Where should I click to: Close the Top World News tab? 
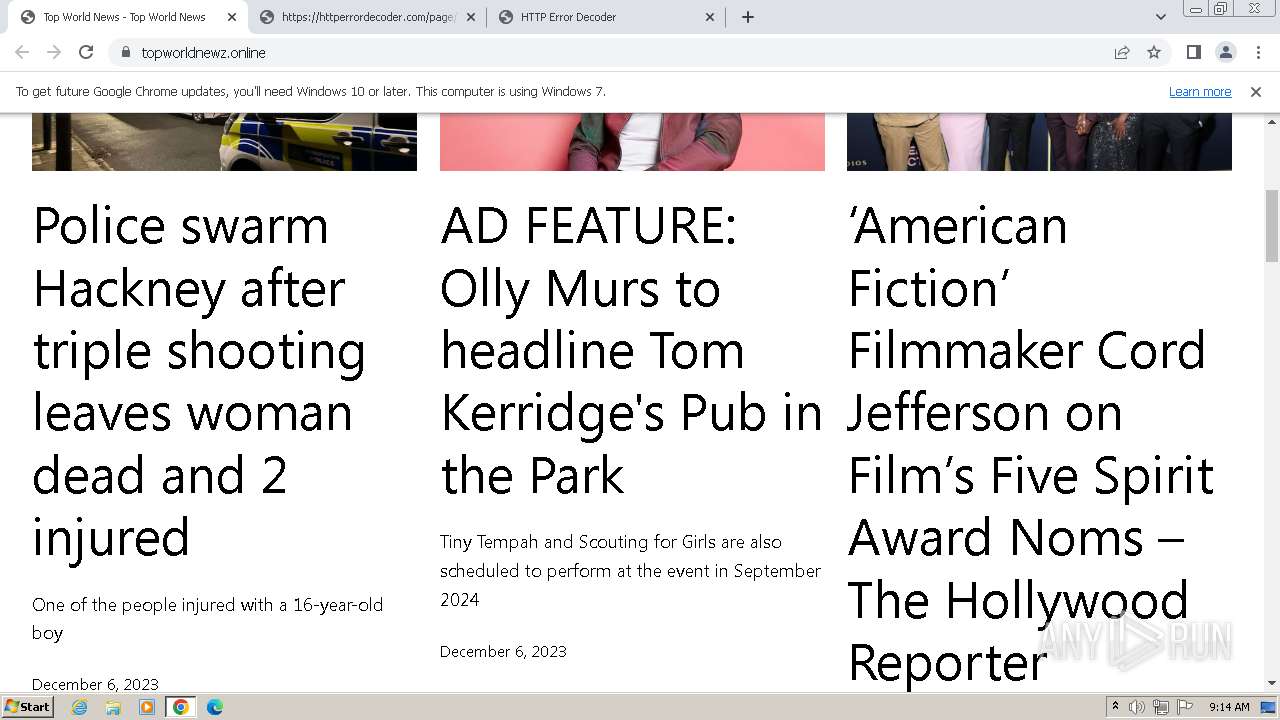pos(232,17)
